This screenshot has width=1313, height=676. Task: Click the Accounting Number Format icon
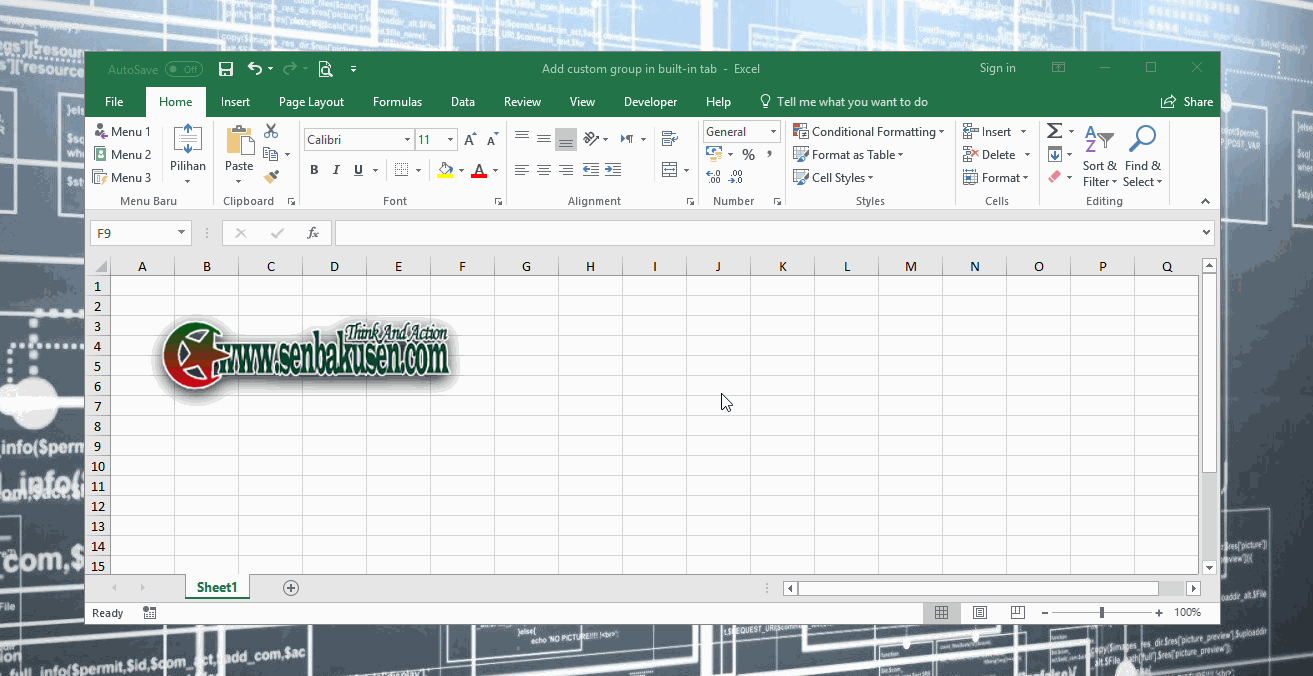[714, 154]
